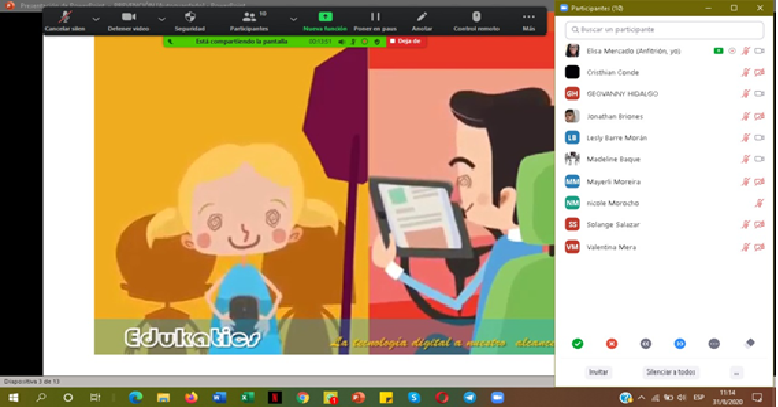Open the video options arrow beside Detener video
The height and width of the screenshot is (407, 778).
pos(162,19)
